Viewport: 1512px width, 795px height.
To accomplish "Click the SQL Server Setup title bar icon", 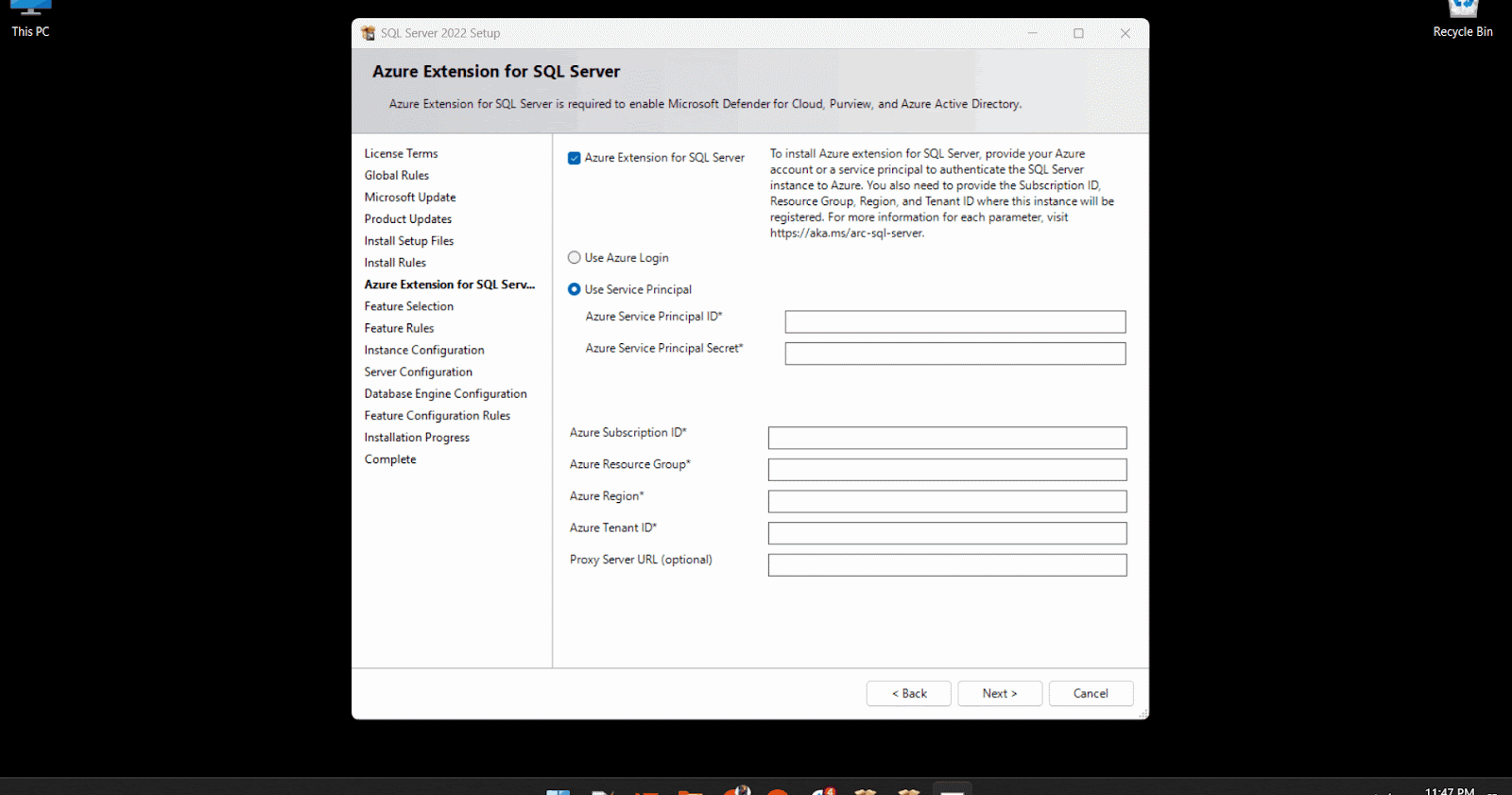I will 369,33.
